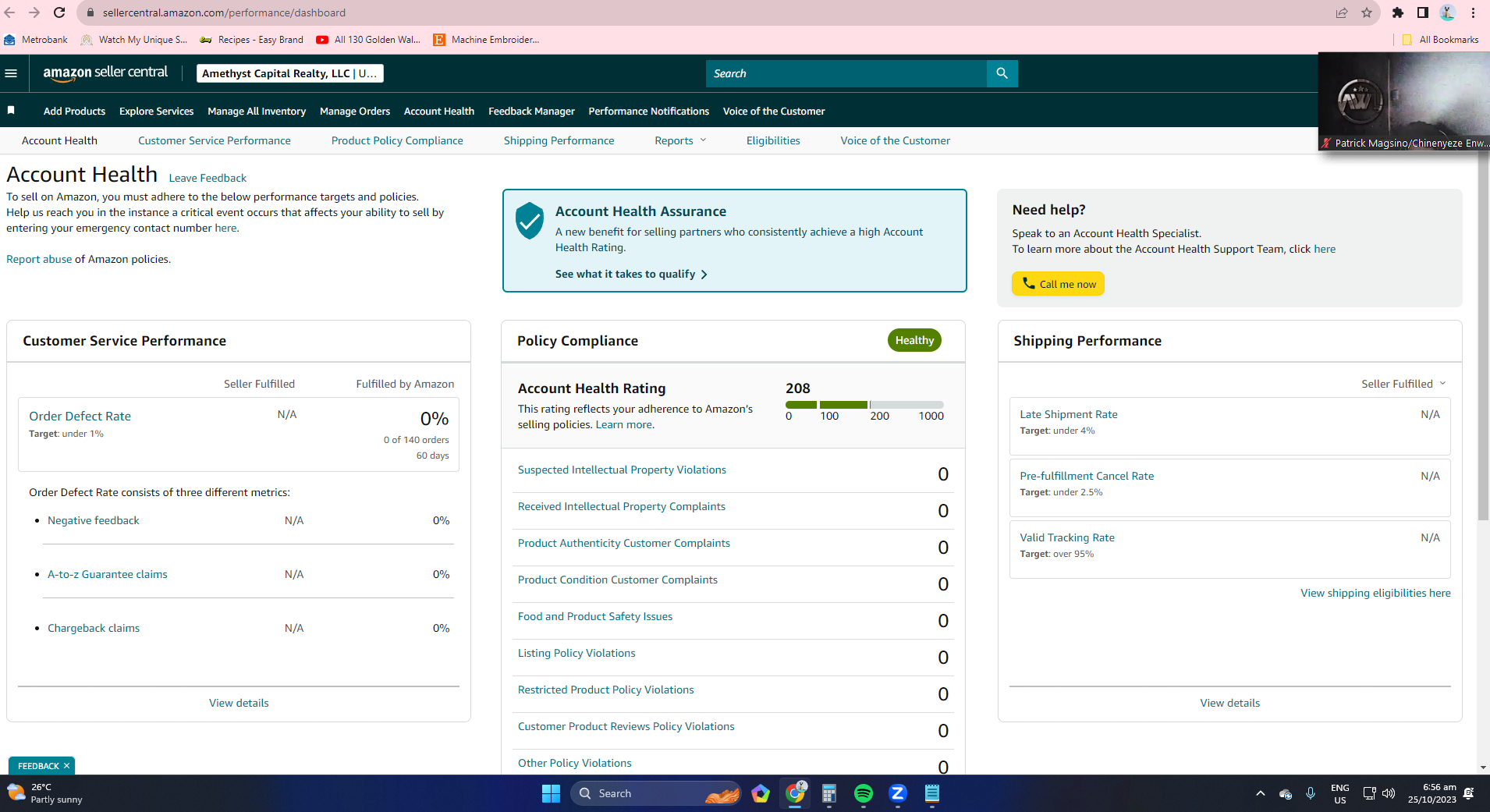
Task: Click the share page icon in address bar
Action: tap(1342, 12)
